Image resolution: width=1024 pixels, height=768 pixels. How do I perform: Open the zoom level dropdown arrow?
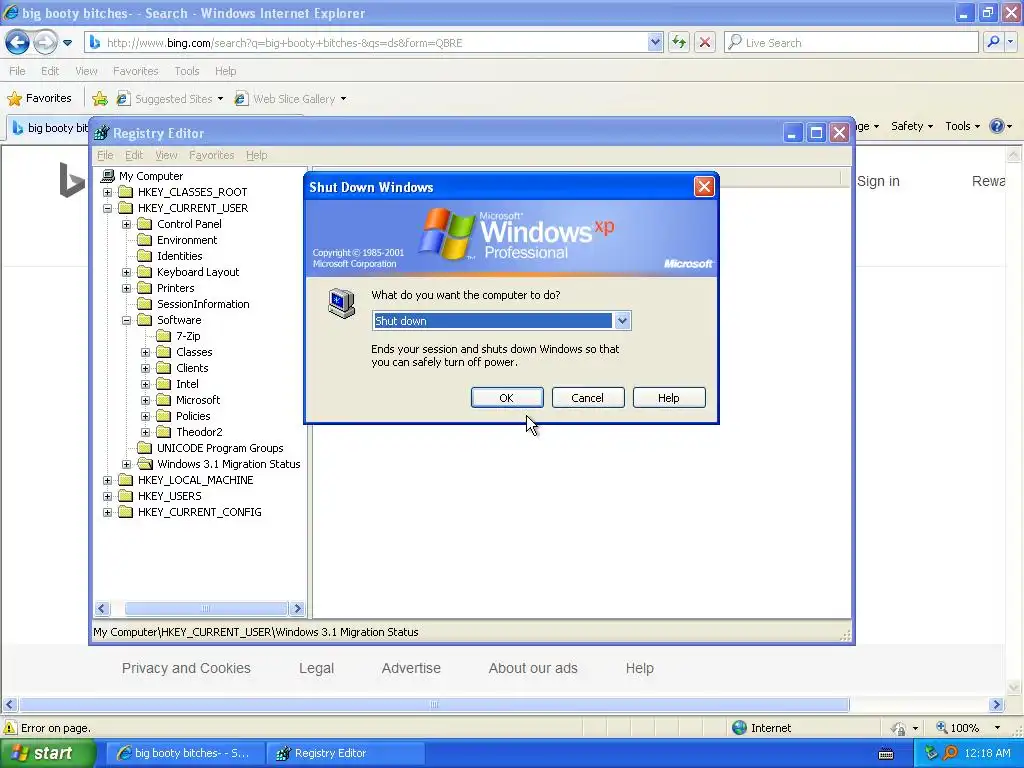(997, 728)
